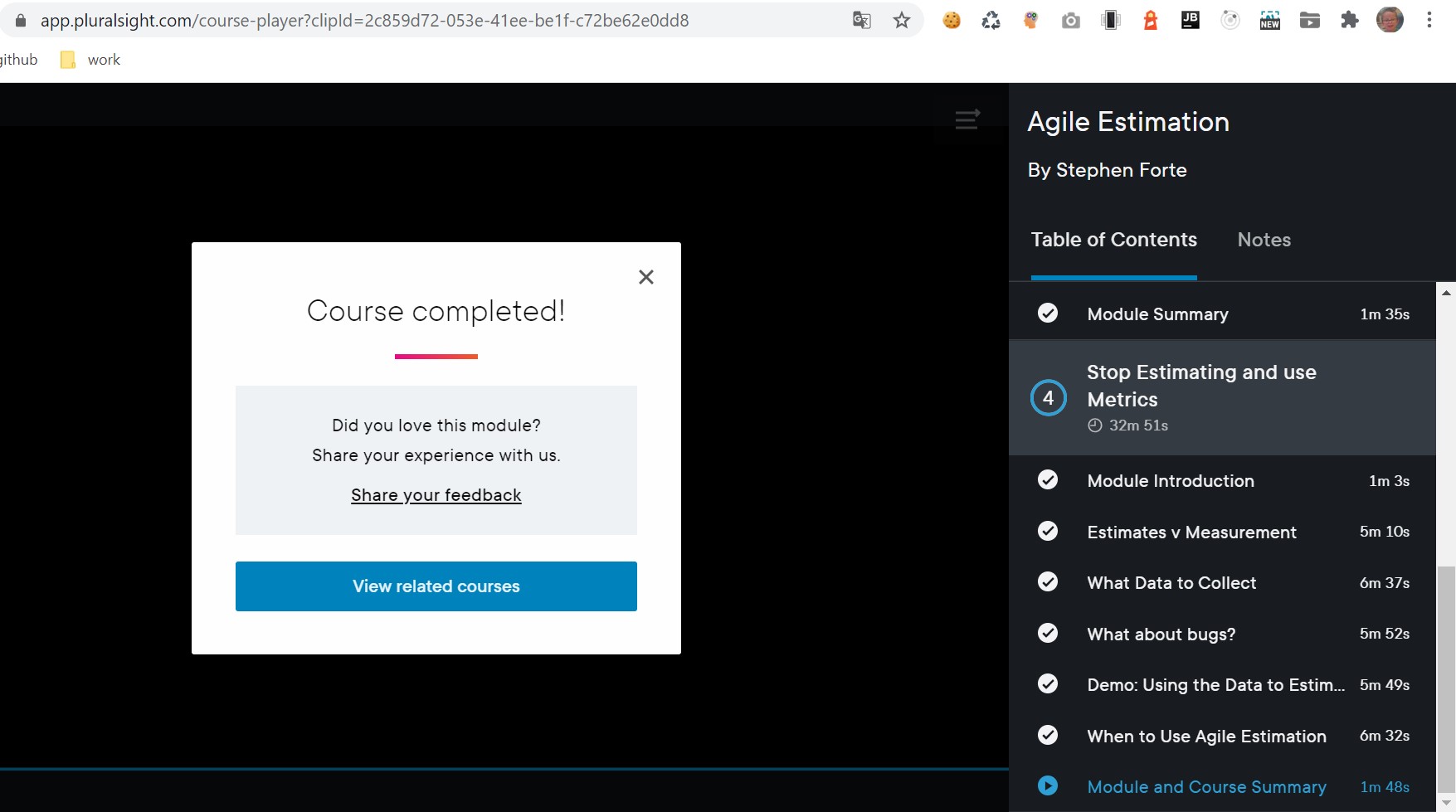1456x812 pixels.
Task: Click the Share your feedback link
Action: click(x=436, y=495)
